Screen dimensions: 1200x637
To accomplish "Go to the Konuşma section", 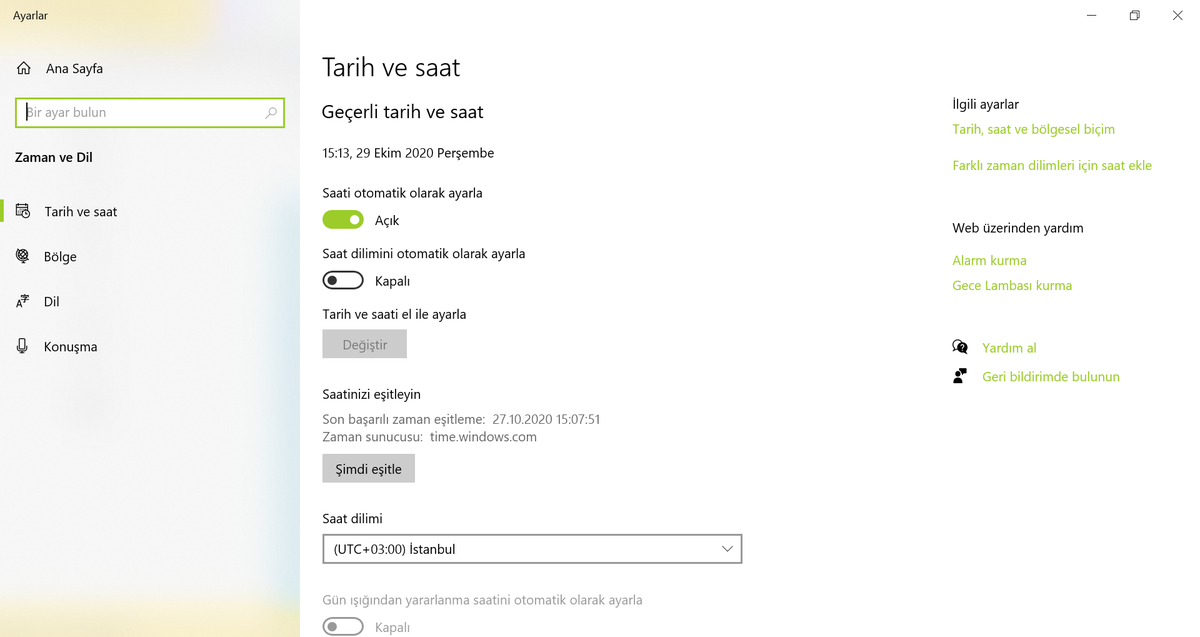I will point(70,347).
